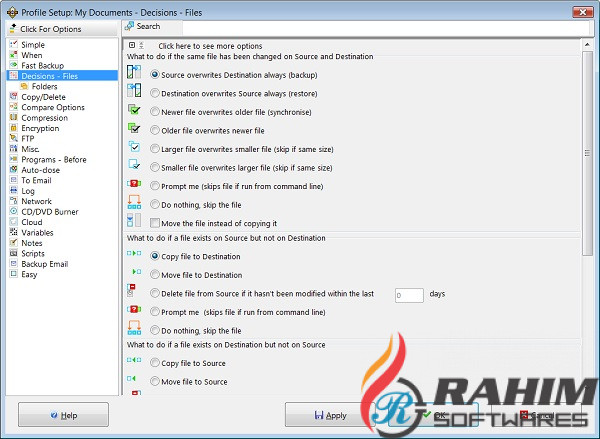The image size is (600, 439).
Task: Open the Scripts page
Action: [x=33, y=253]
